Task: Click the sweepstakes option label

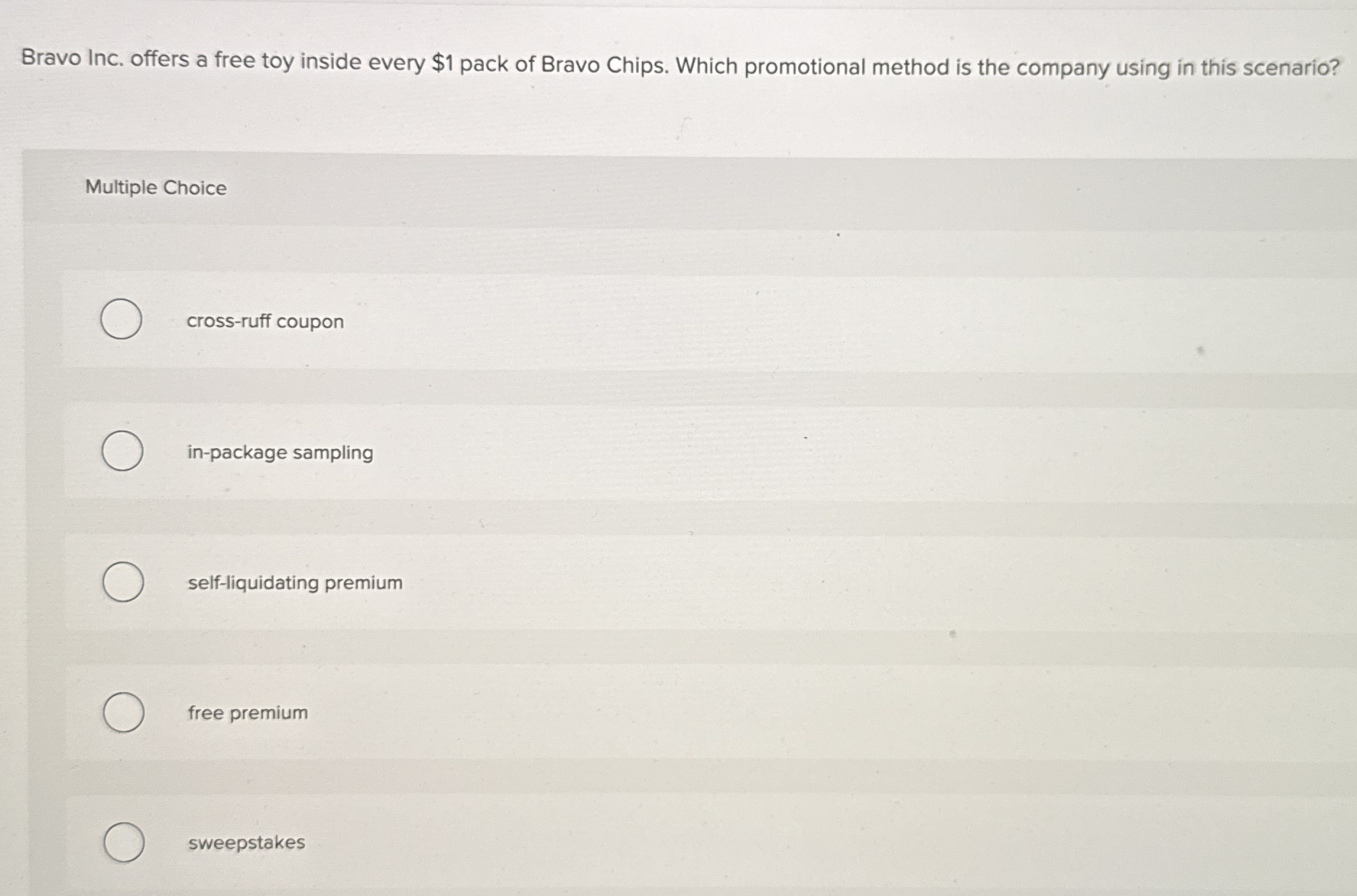Action: [246, 843]
